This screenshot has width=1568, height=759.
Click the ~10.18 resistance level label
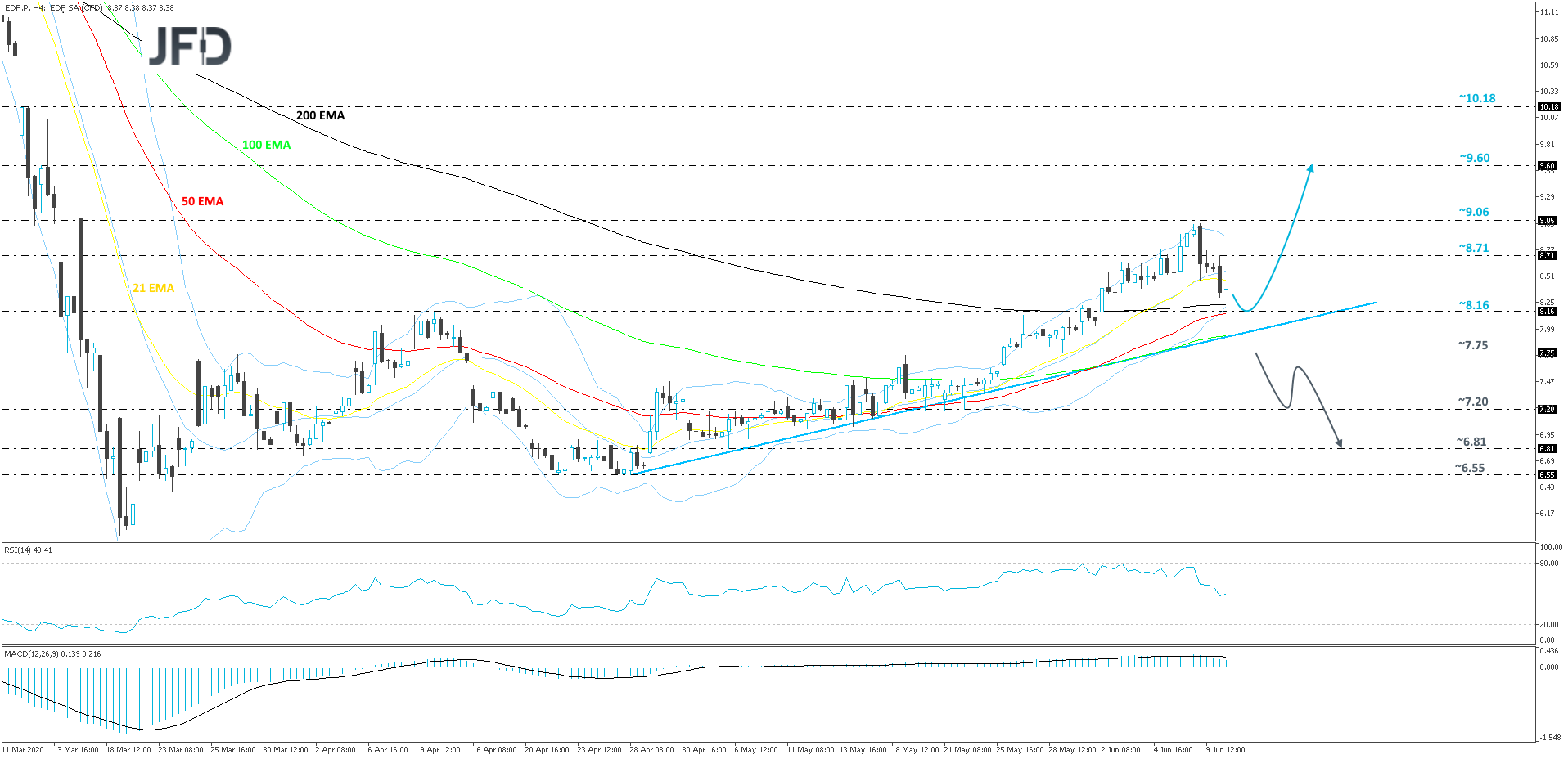click(x=1476, y=98)
